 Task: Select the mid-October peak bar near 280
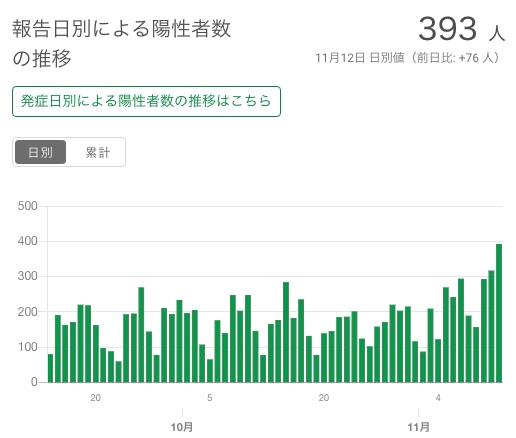[x=286, y=332]
